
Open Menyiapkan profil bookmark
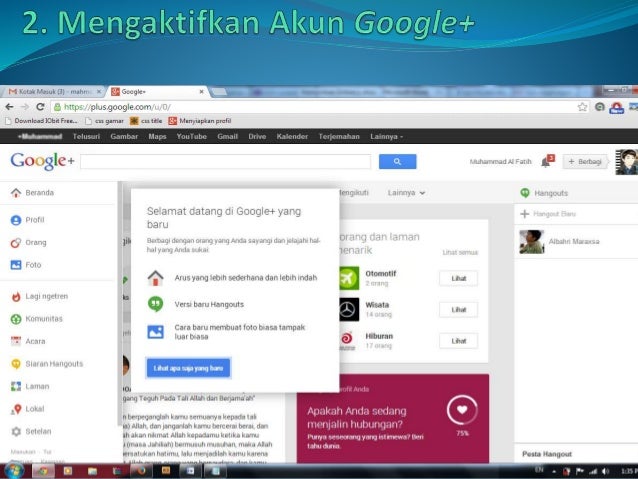pyautogui.click(x=200, y=121)
